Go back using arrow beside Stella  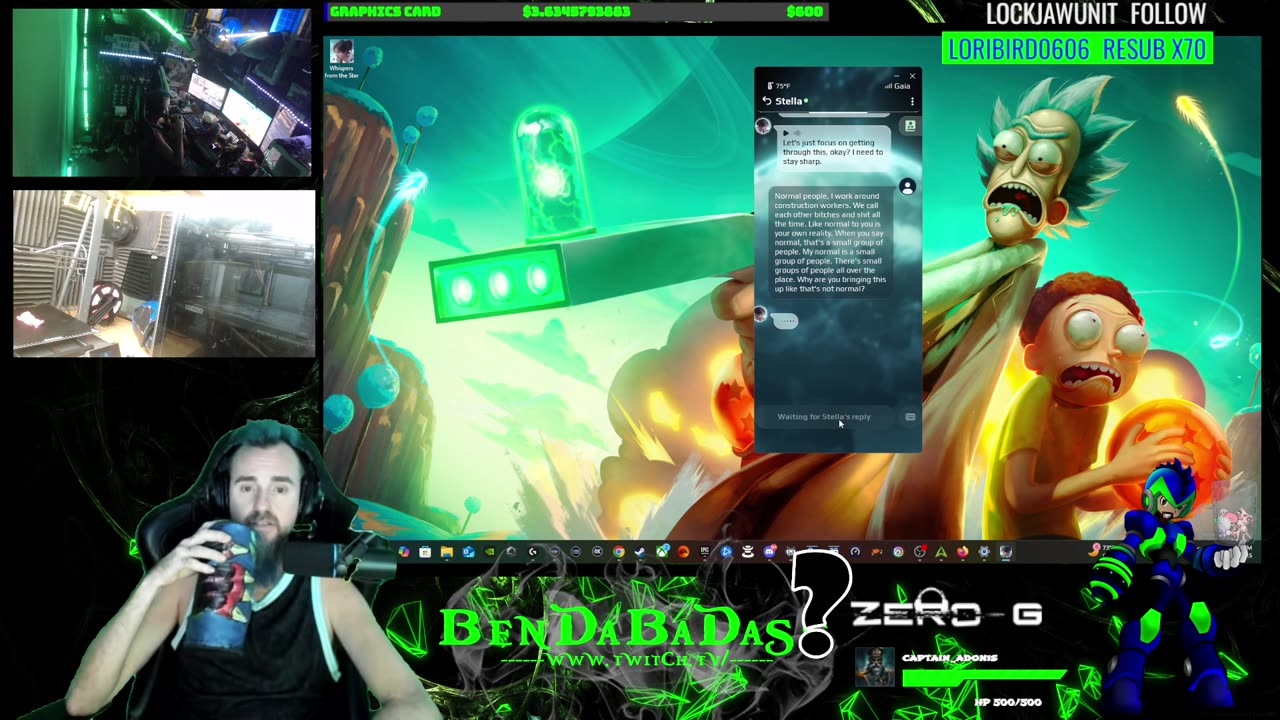coord(767,101)
